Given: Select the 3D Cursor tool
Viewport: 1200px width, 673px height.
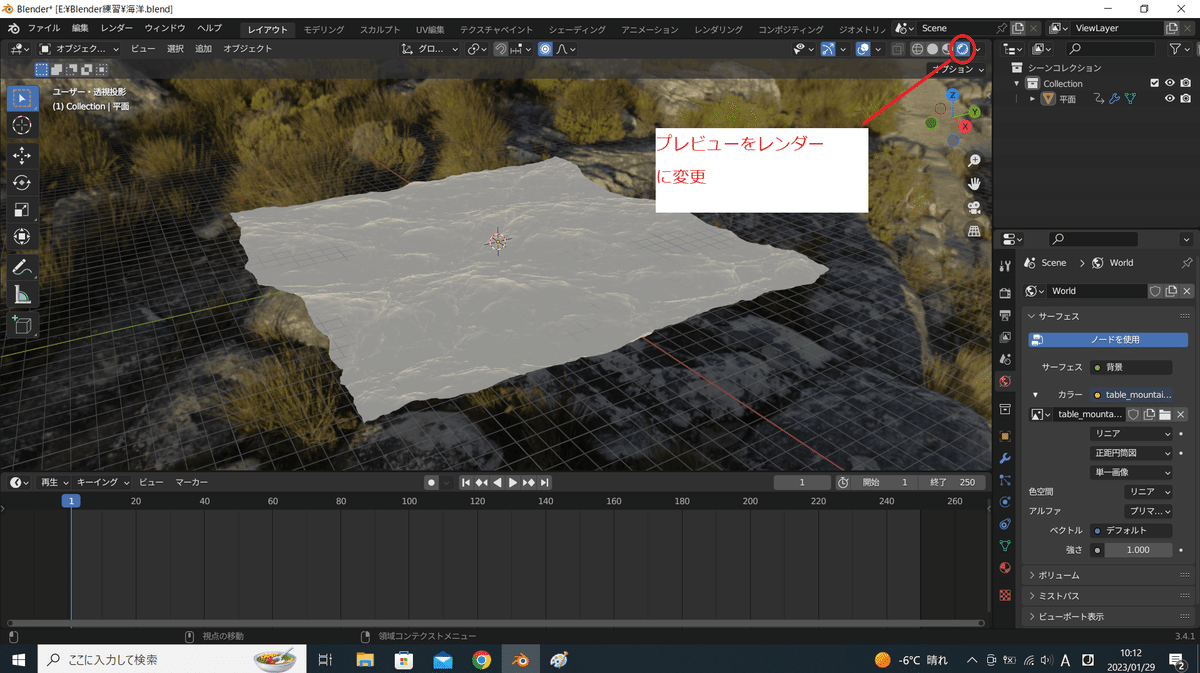Looking at the screenshot, I should [x=23, y=125].
